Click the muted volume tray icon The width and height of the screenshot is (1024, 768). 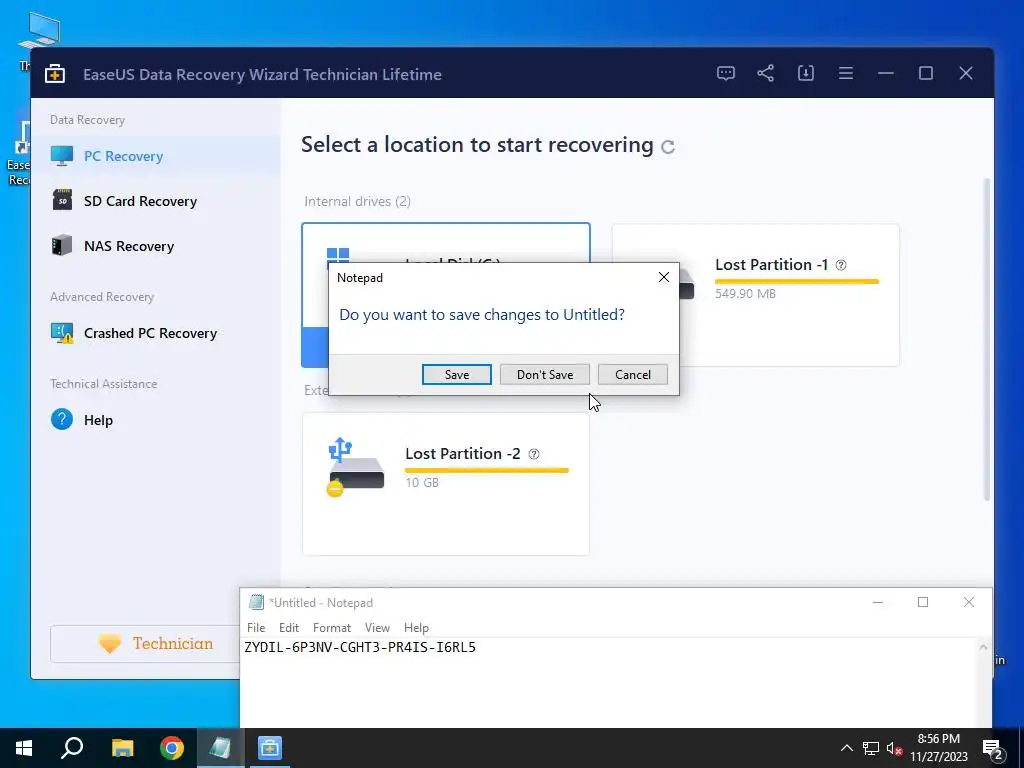(894, 748)
